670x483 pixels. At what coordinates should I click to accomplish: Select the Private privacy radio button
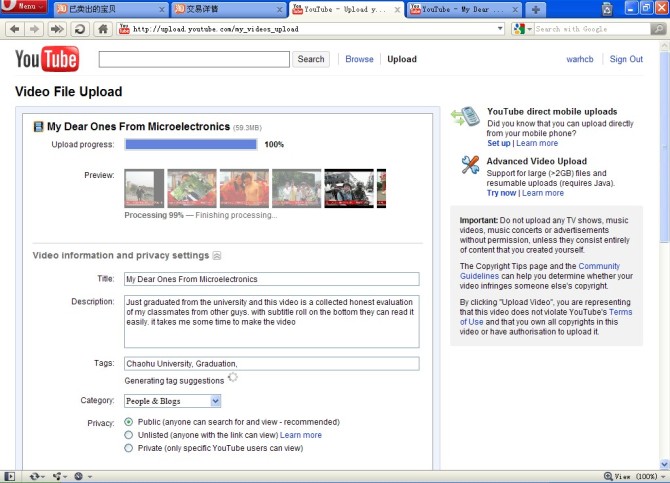[x=129, y=448]
